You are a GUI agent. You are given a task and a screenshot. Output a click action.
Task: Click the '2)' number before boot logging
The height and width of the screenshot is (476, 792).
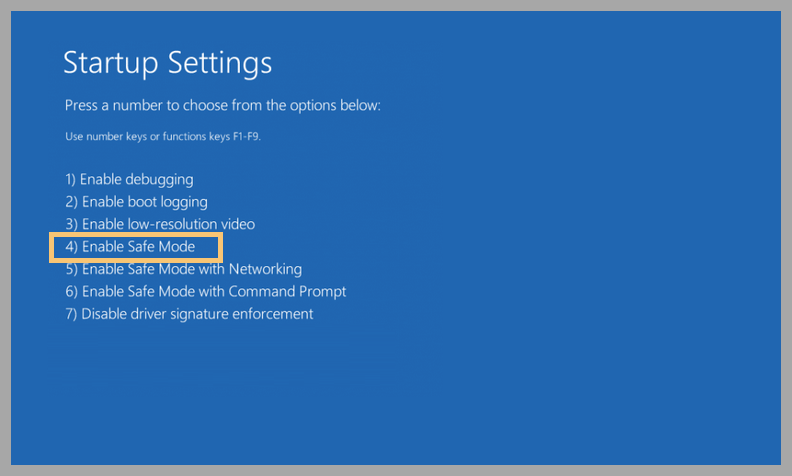coord(71,202)
